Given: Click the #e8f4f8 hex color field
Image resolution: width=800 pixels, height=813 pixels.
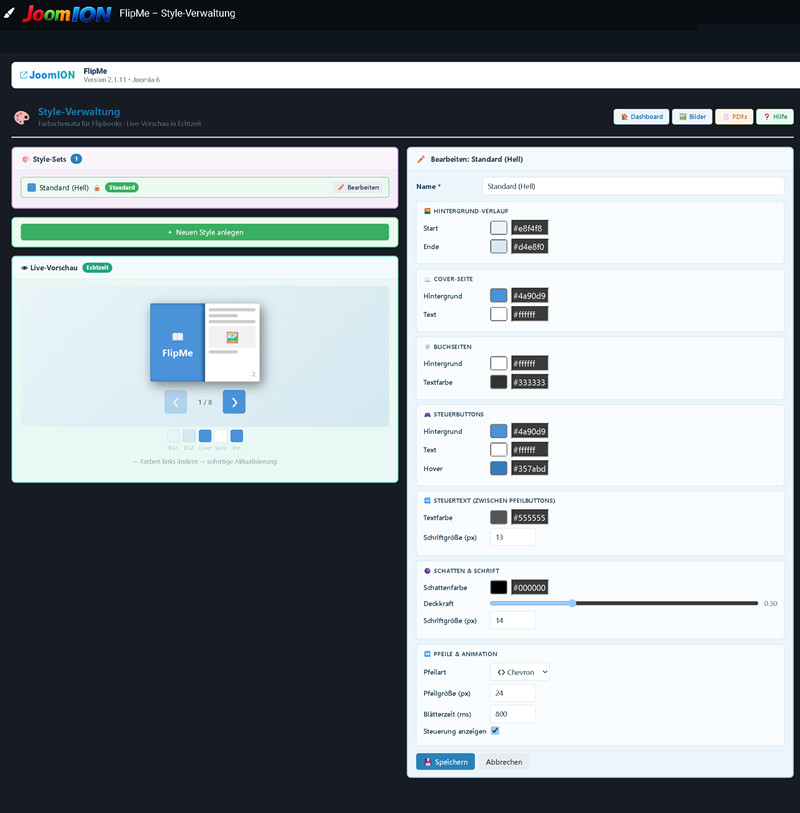Looking at the screenshot, I should pos(529,228).
